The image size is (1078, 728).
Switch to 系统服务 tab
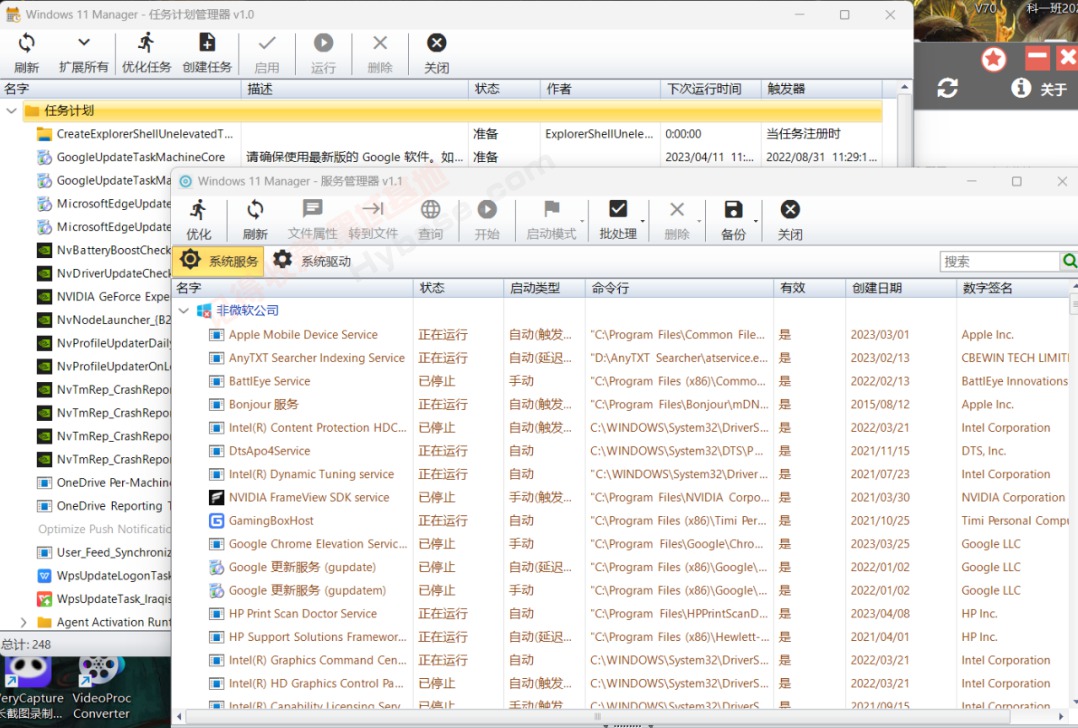(x=218, y=261)
